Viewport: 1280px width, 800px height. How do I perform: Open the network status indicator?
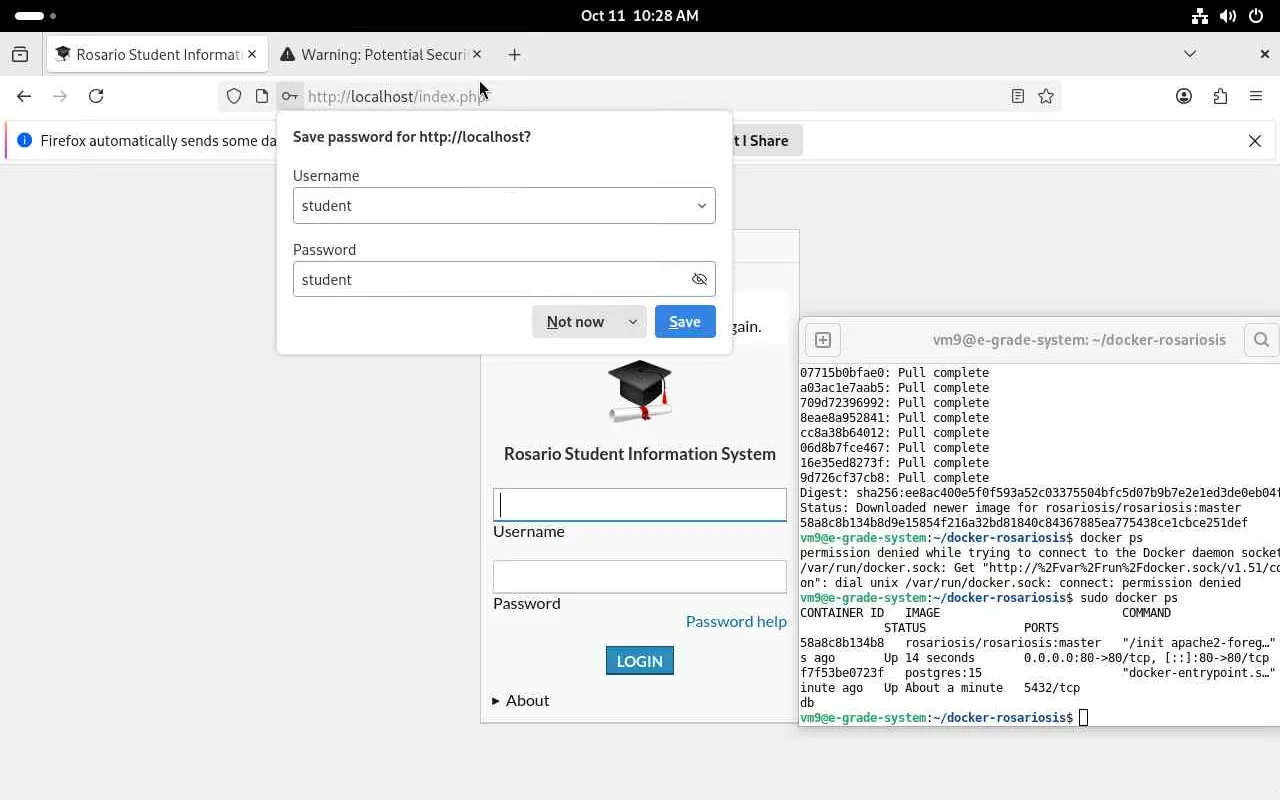(x=1200, y=16)
